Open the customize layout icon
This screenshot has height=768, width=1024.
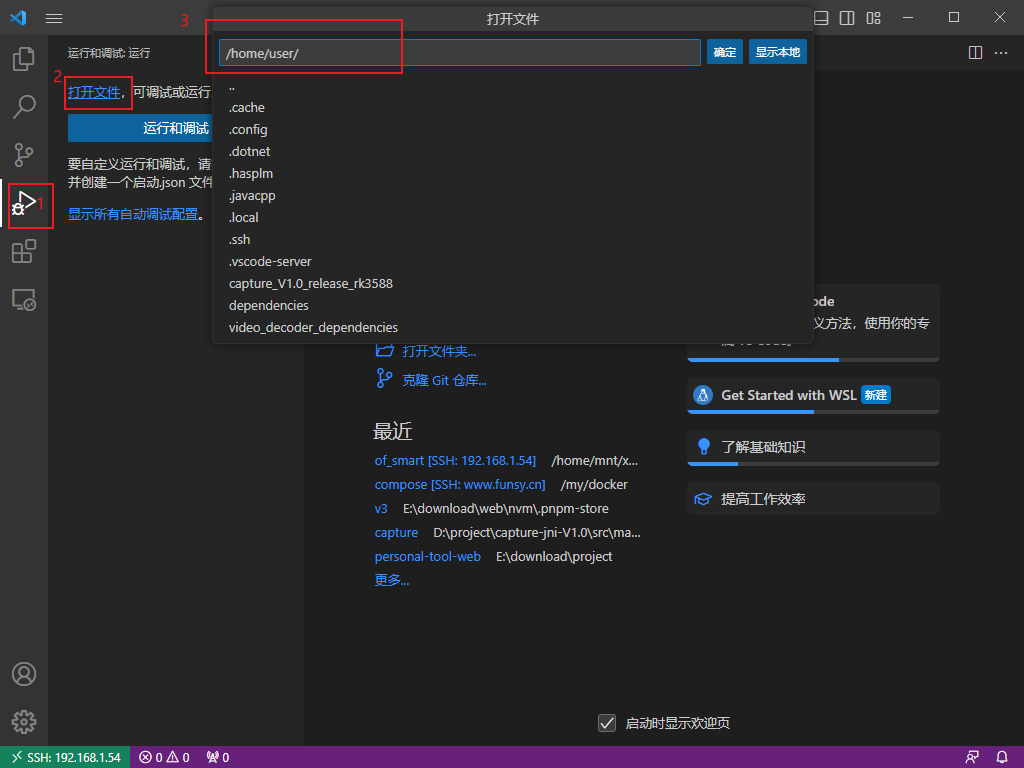874,18
